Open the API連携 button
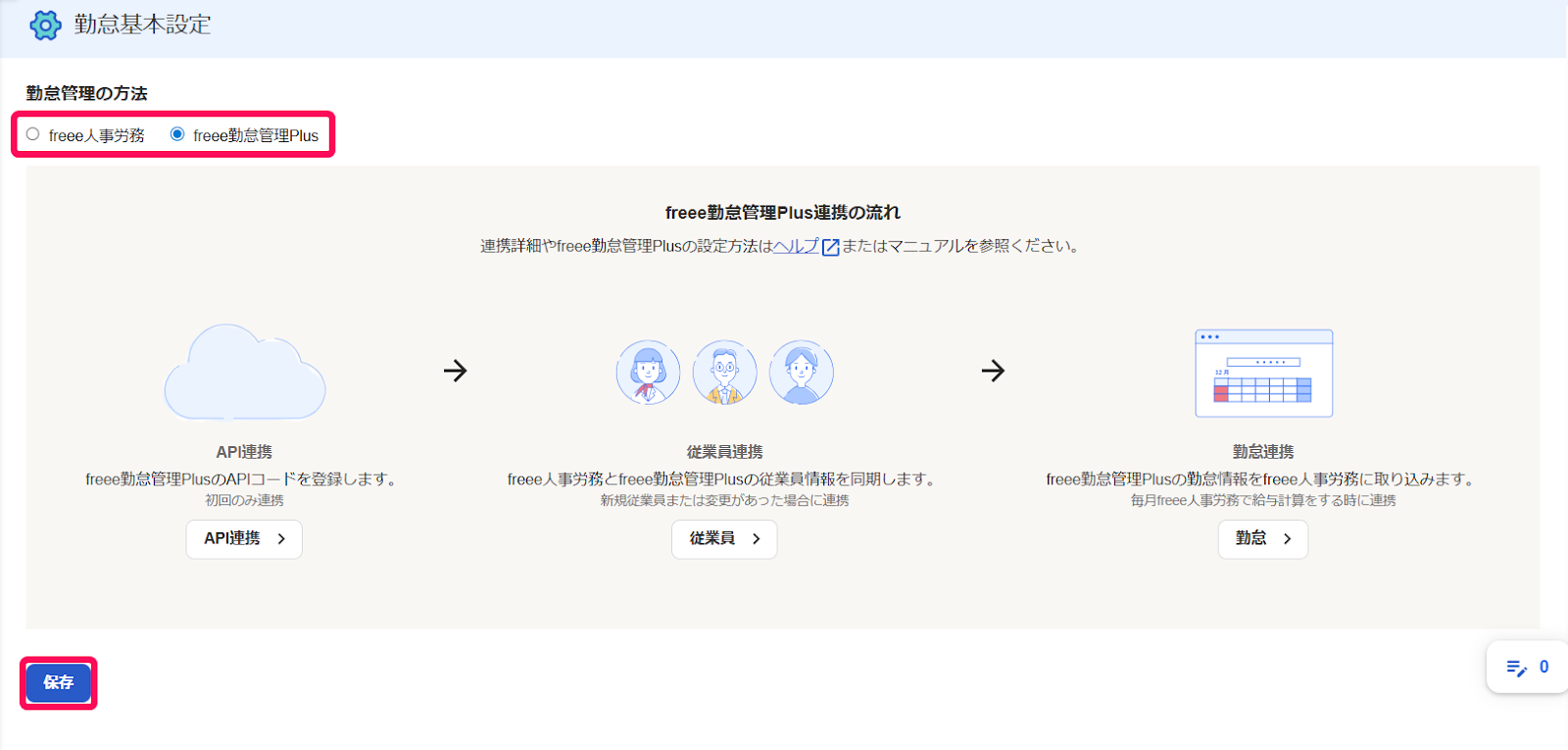Image resolution: width=1568 pixels, height=750 pixels. tap(244, 539)
